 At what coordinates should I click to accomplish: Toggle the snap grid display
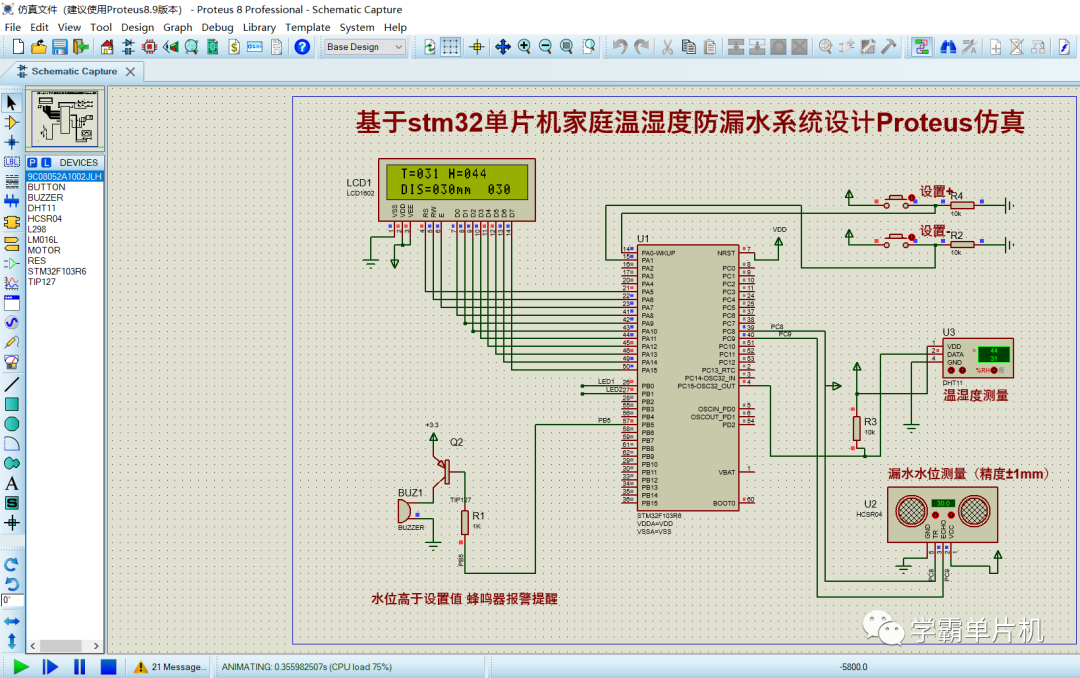point(450,46)
